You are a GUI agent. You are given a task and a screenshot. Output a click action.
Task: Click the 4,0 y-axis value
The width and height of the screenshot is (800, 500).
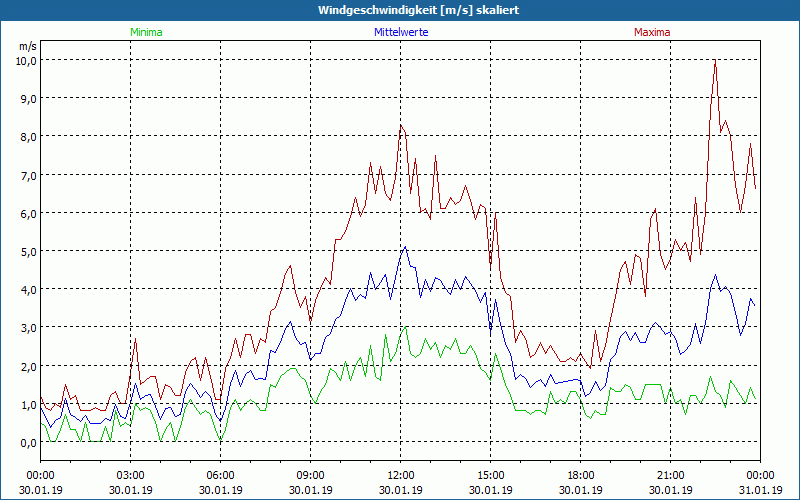click(x=29, y=290)
